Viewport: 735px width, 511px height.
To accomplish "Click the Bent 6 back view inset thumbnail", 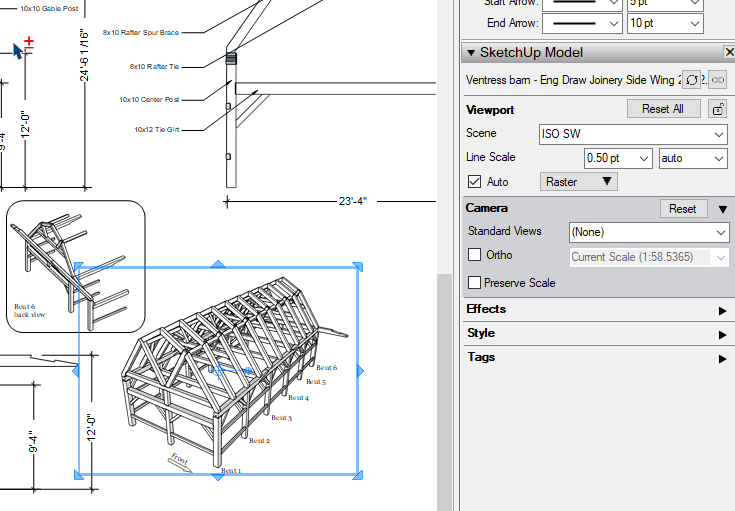I will click(75, 266).
